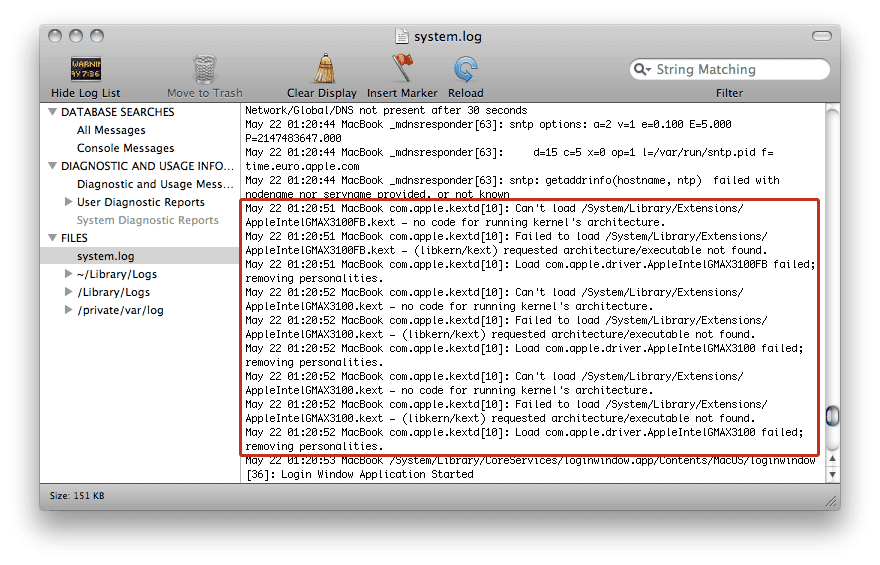
Task: Insert a marker with the flag icon
Action: [402, 68]
